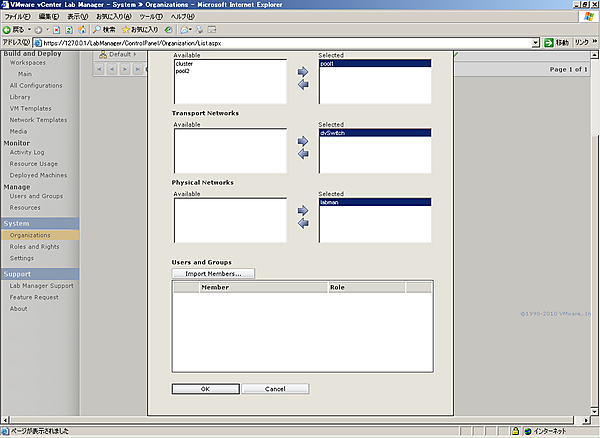600x438 pixels.
Task: Click the IE Forward button
Action: pos(38,30)
